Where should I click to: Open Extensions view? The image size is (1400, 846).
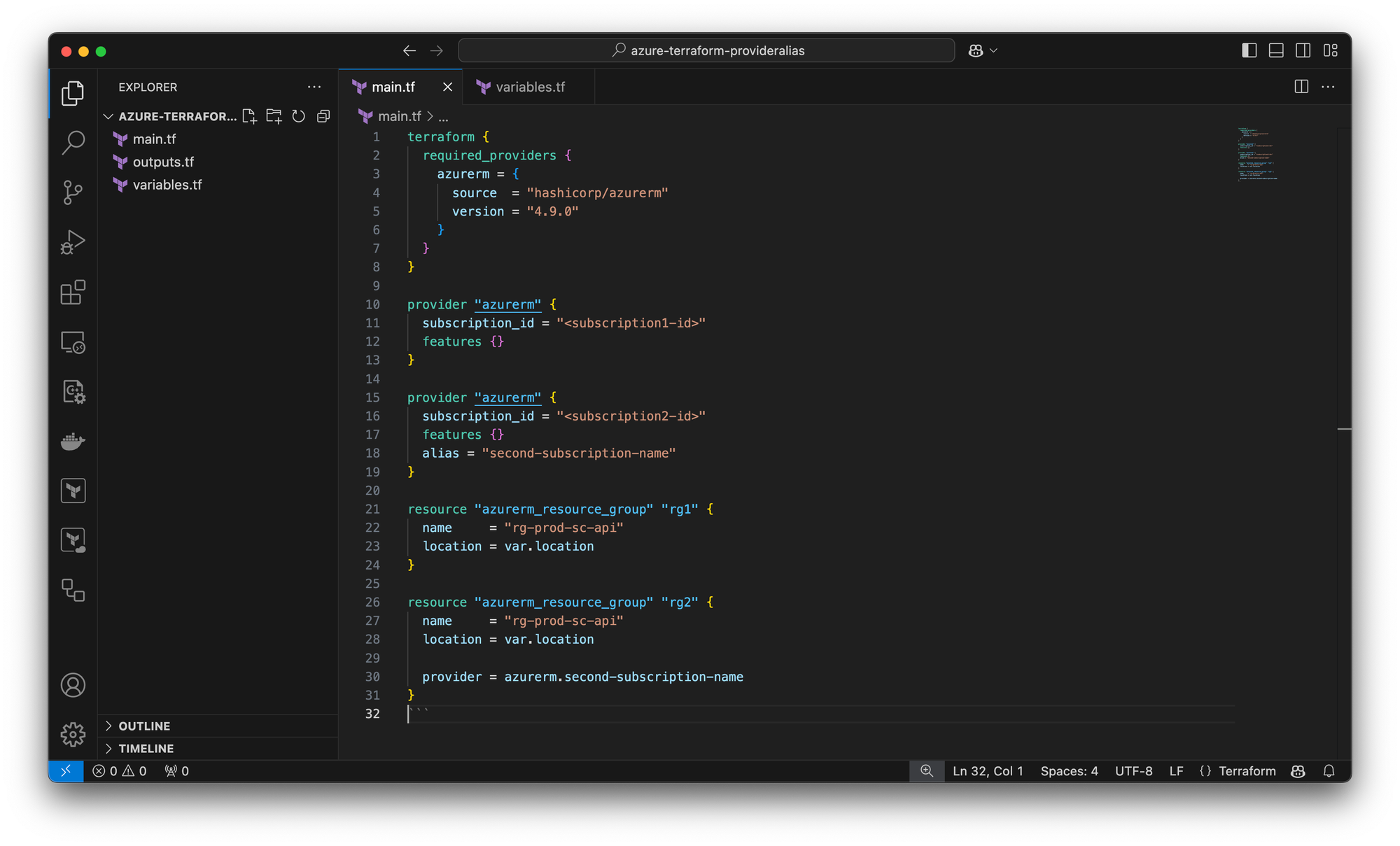(73, 292)
